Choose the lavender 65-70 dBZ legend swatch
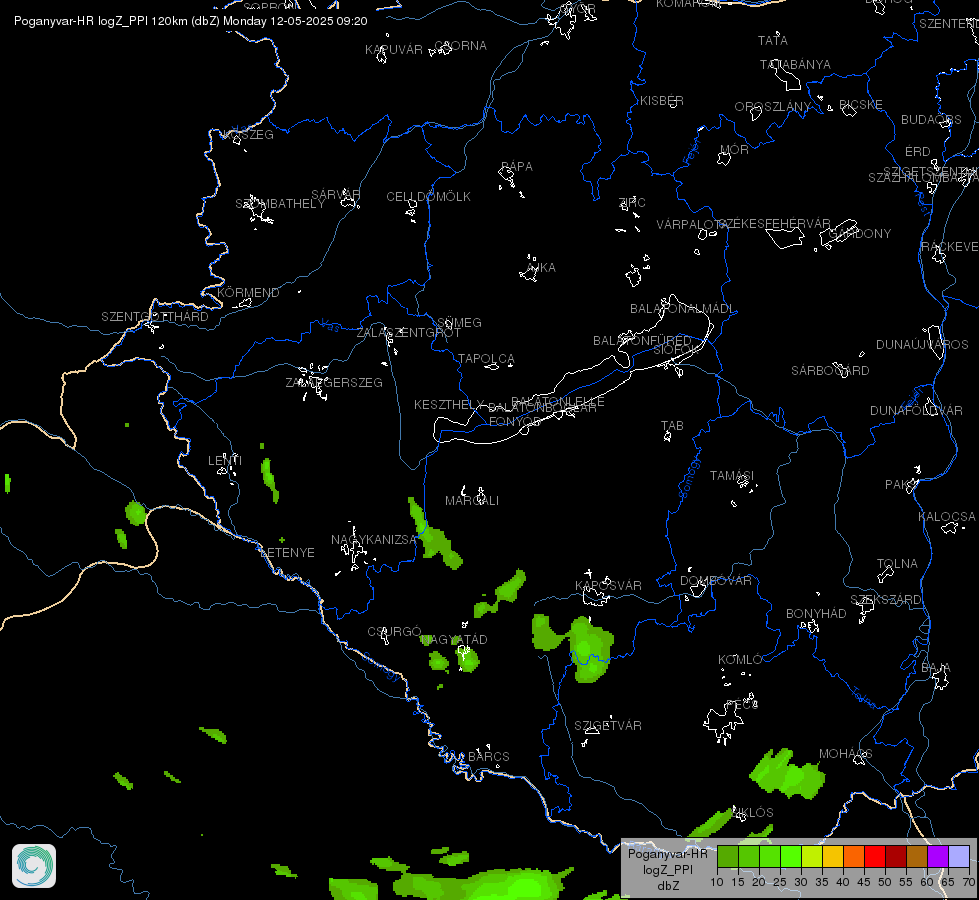The height and width of the screenshot is (900, 979). (959, 856)
